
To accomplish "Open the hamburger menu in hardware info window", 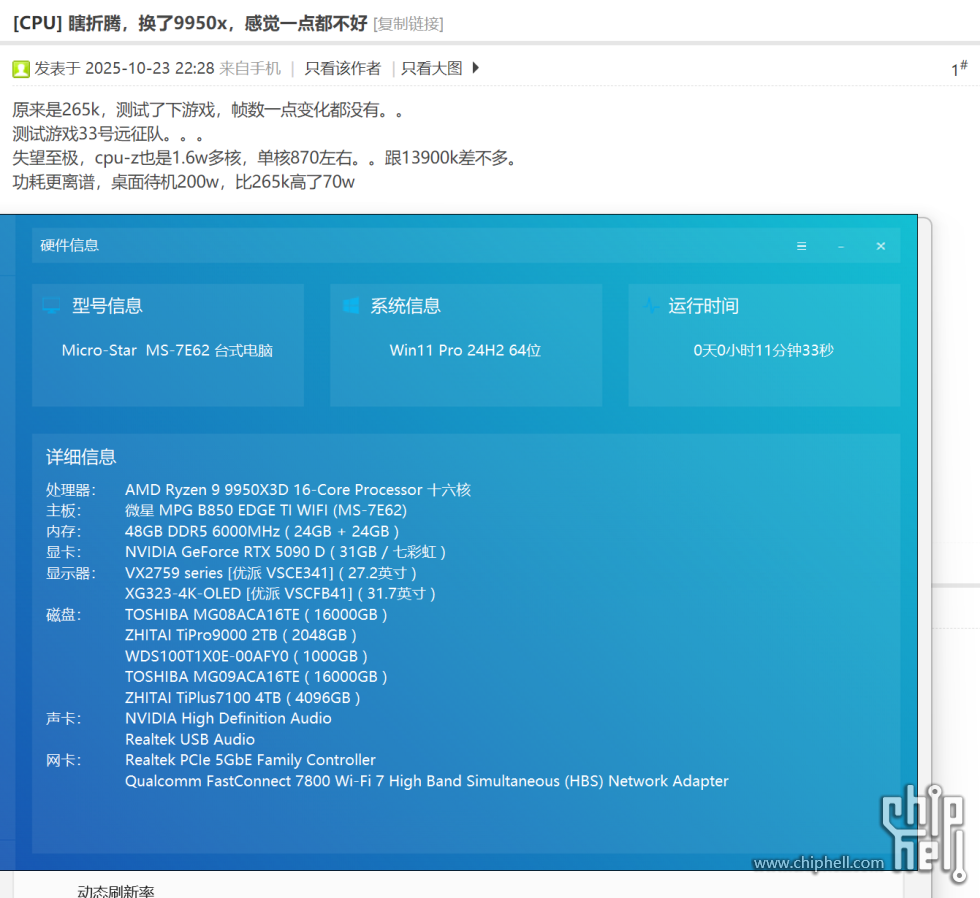I will [x=801, y=246].
